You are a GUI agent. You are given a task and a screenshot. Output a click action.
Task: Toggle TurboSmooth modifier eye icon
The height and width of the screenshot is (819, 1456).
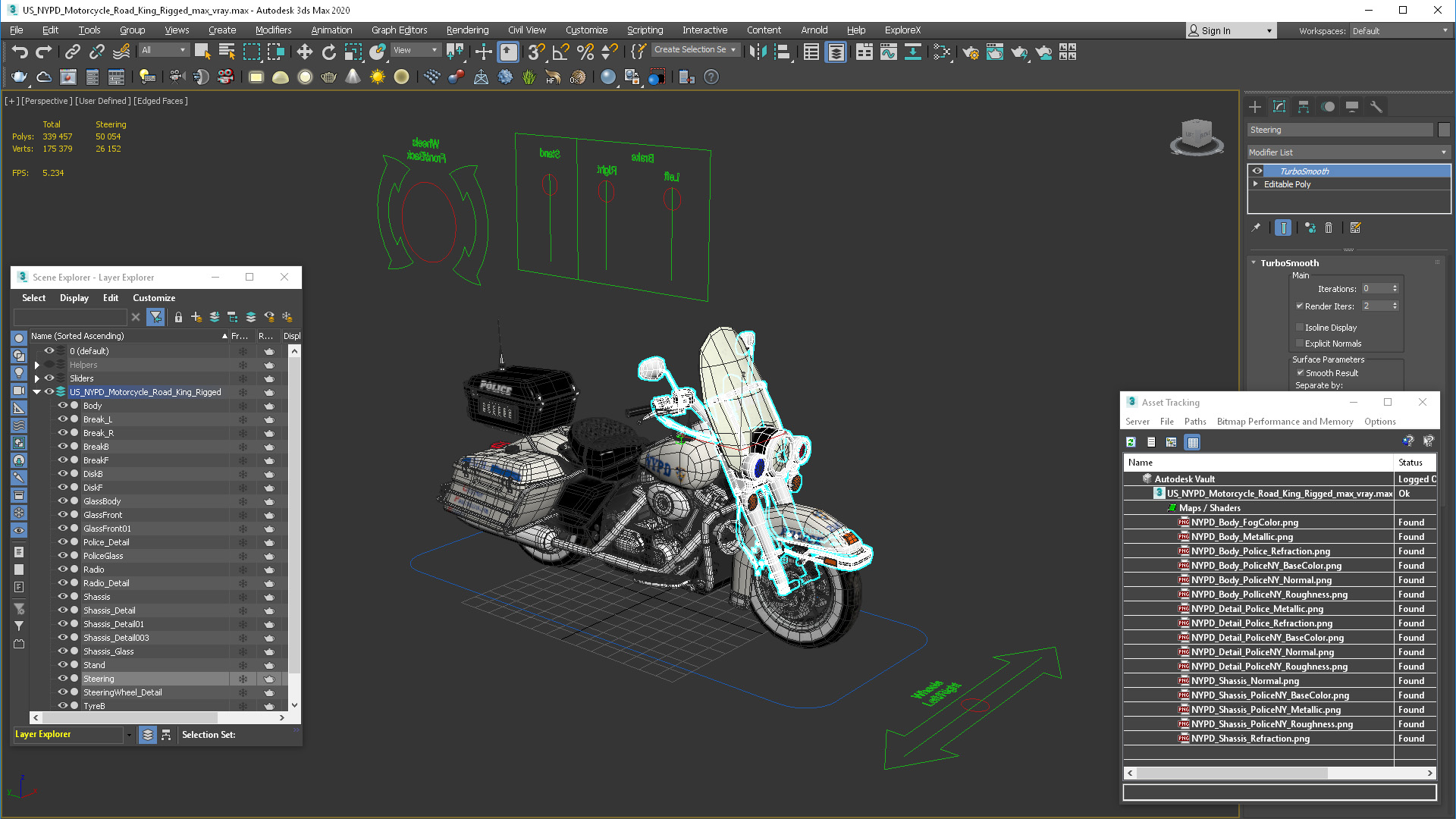tap(1257, 171)
